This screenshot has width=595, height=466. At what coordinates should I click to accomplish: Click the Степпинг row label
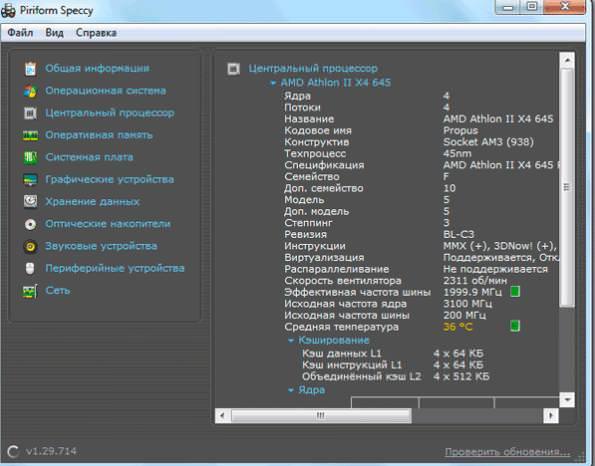[x=308, y=223]
